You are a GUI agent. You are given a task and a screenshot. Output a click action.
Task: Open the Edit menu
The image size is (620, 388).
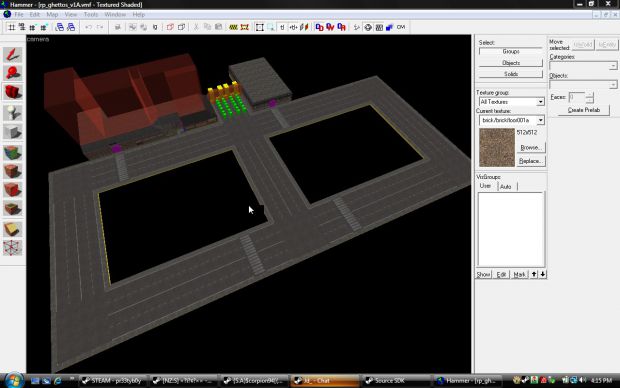[x=34, y=15]
